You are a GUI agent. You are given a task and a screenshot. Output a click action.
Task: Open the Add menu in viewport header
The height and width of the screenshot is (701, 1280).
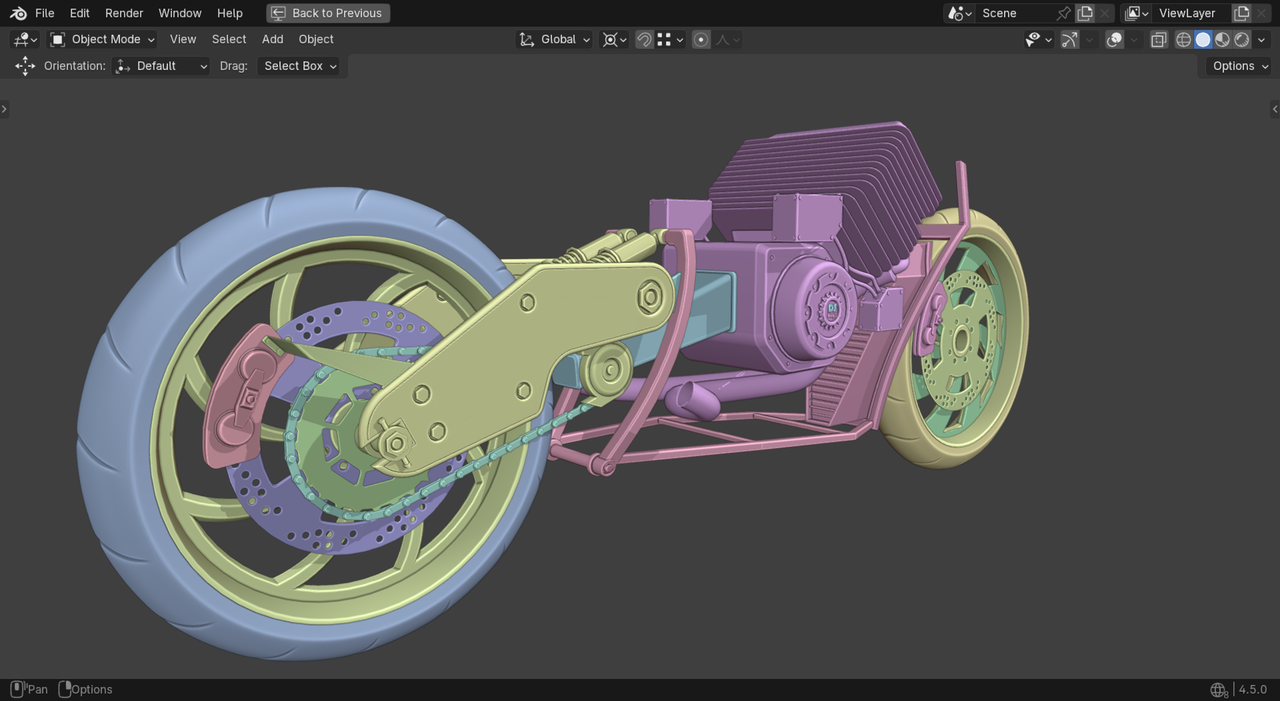click(x=272, y=39)
